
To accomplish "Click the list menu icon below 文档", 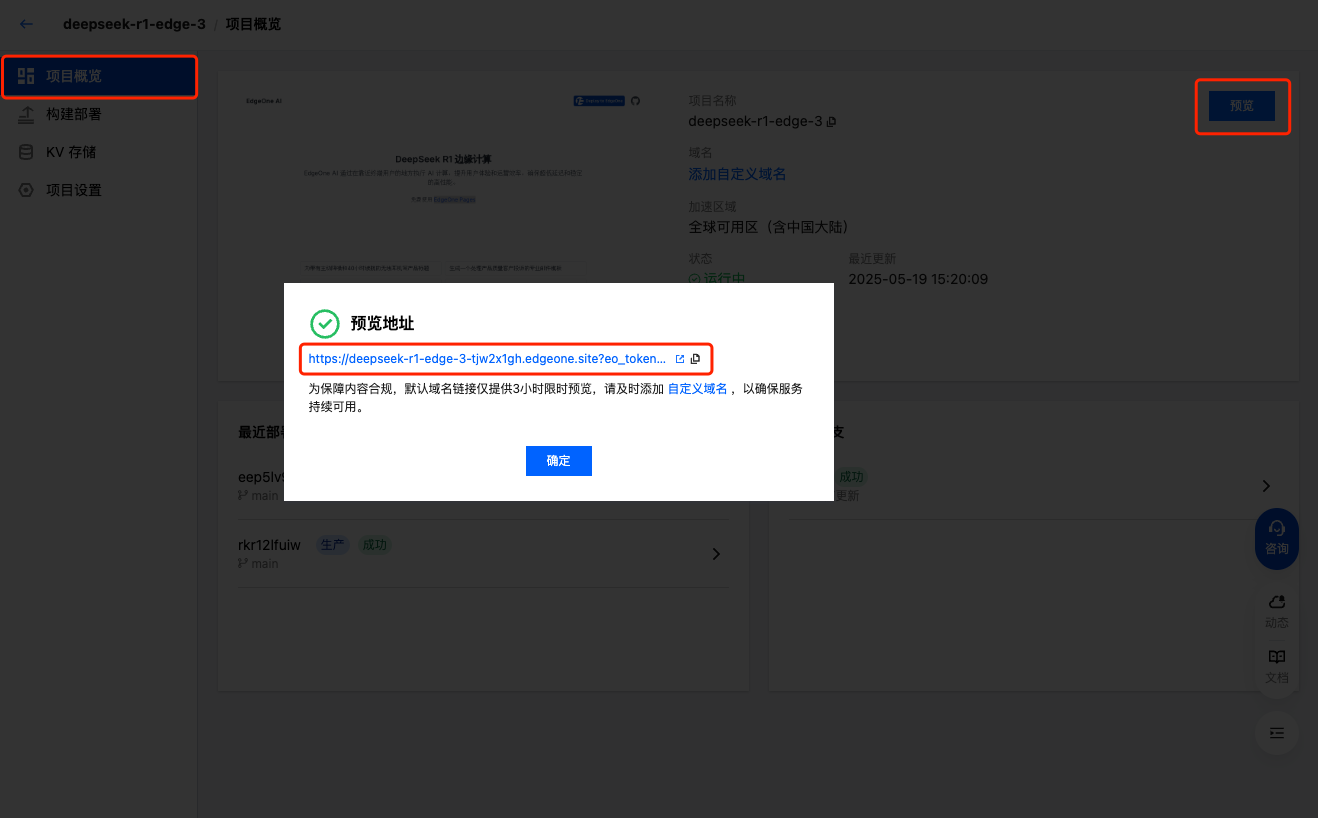I will click(1277, 733).
